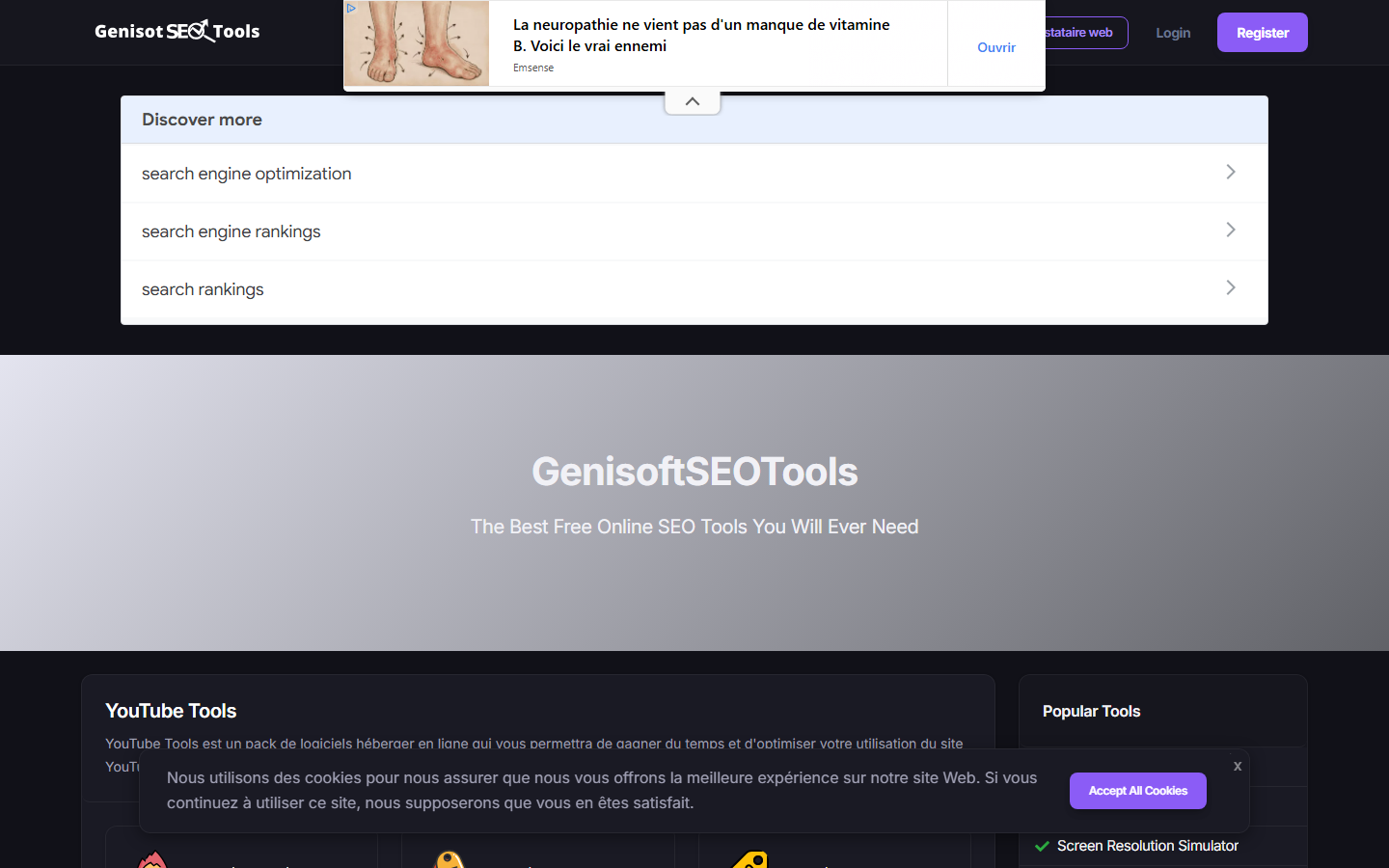The width and height of the screenshot is (1389, 868).
Task: Collapse the top ad banner with the chevron
Action: coord(693,102)
